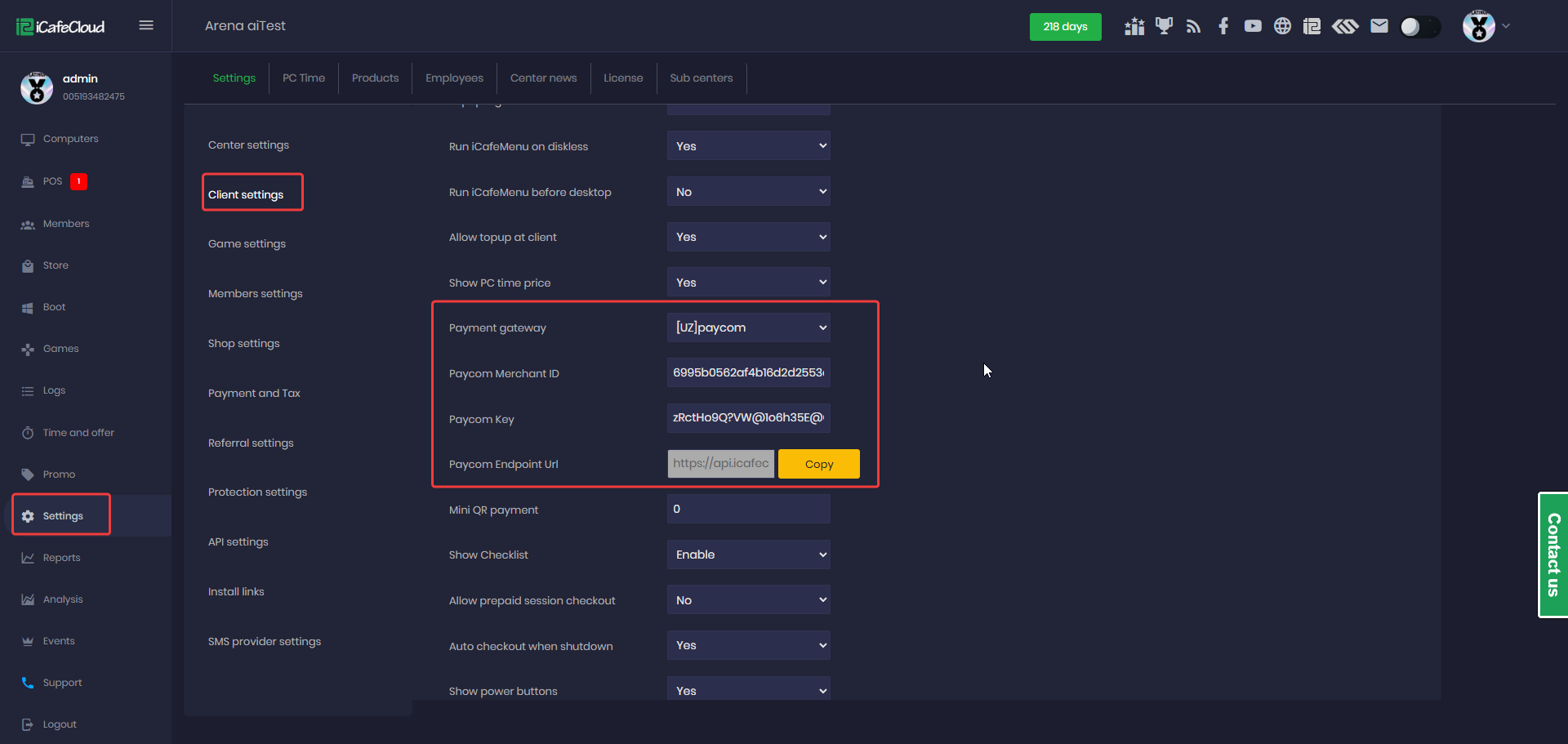Click the trophy icon in top bar
The height and width of the screenshot is (744, 1568).
click(1164, 26)
